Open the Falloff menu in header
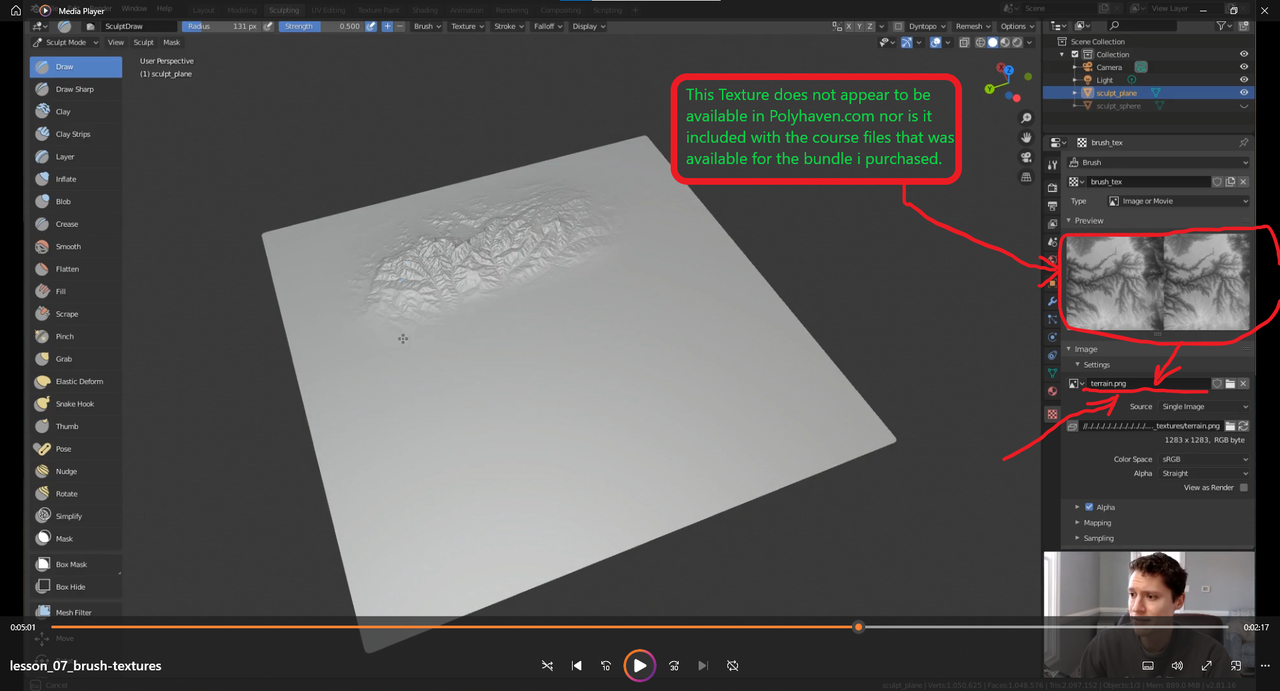 pos(547,26)
